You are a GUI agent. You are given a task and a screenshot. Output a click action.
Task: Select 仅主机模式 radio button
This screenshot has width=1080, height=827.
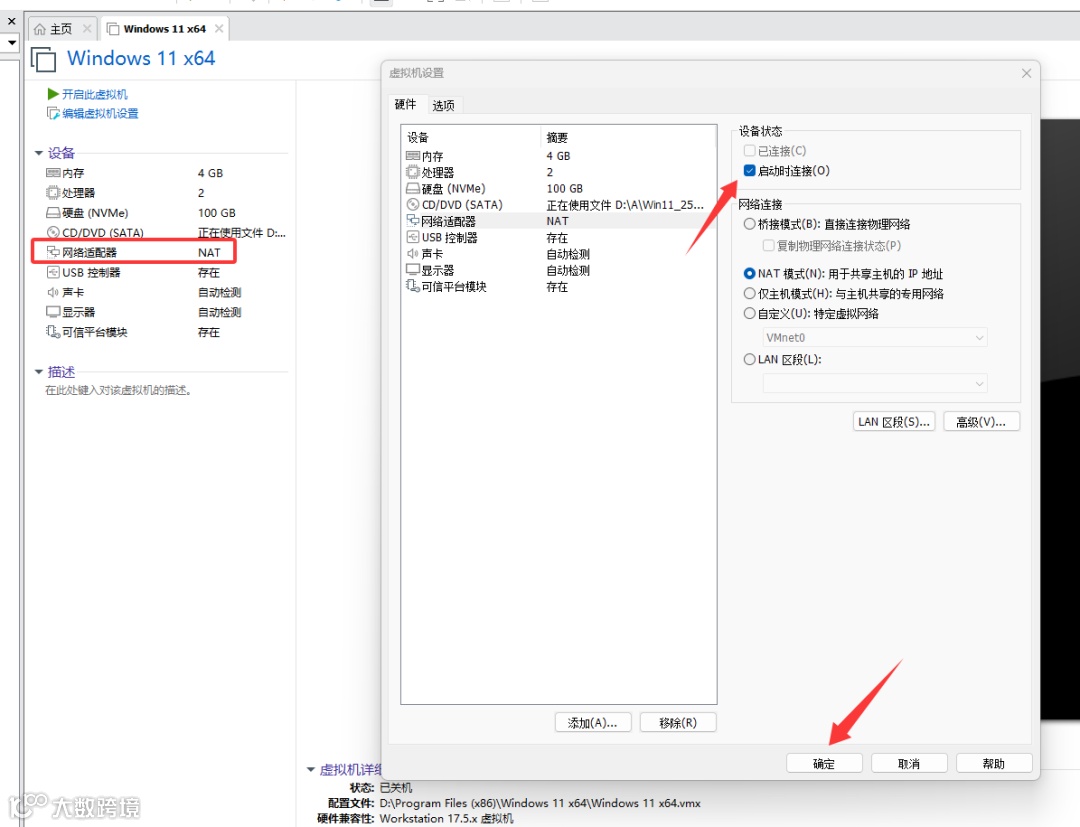click(x=749, y=293)
